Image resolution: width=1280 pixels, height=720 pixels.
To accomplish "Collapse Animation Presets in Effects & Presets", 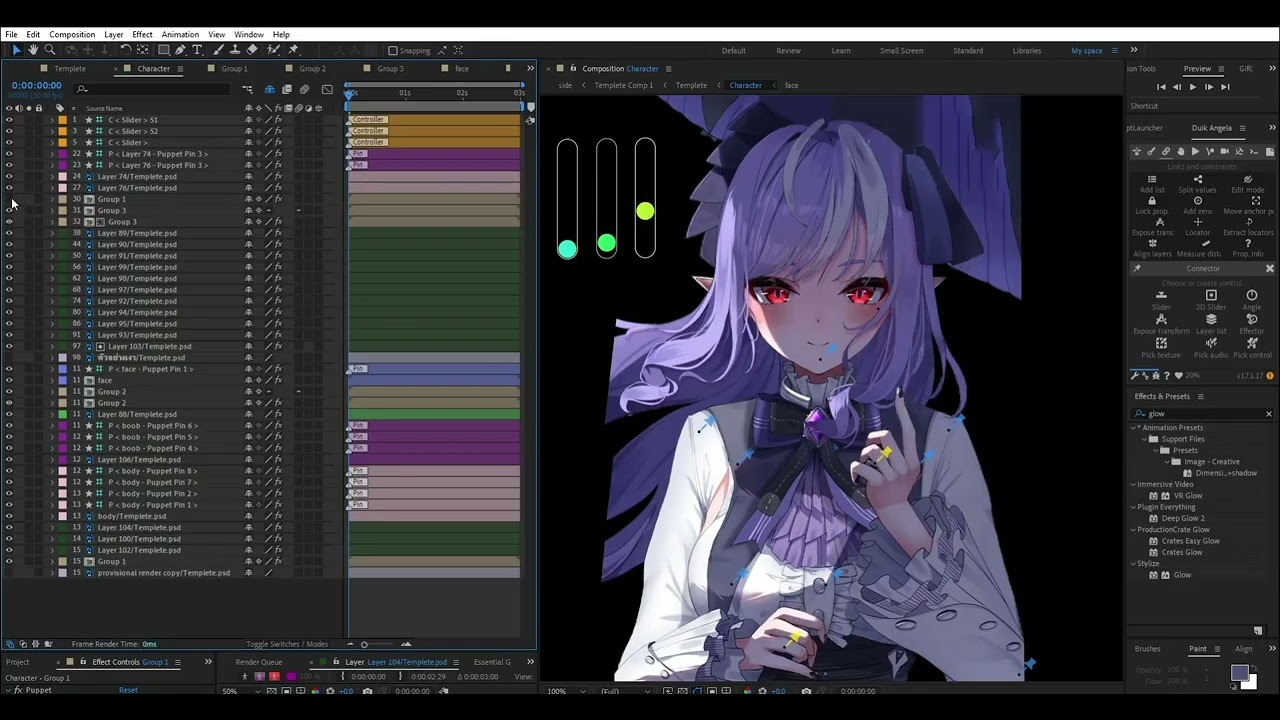I will 1135,428.
